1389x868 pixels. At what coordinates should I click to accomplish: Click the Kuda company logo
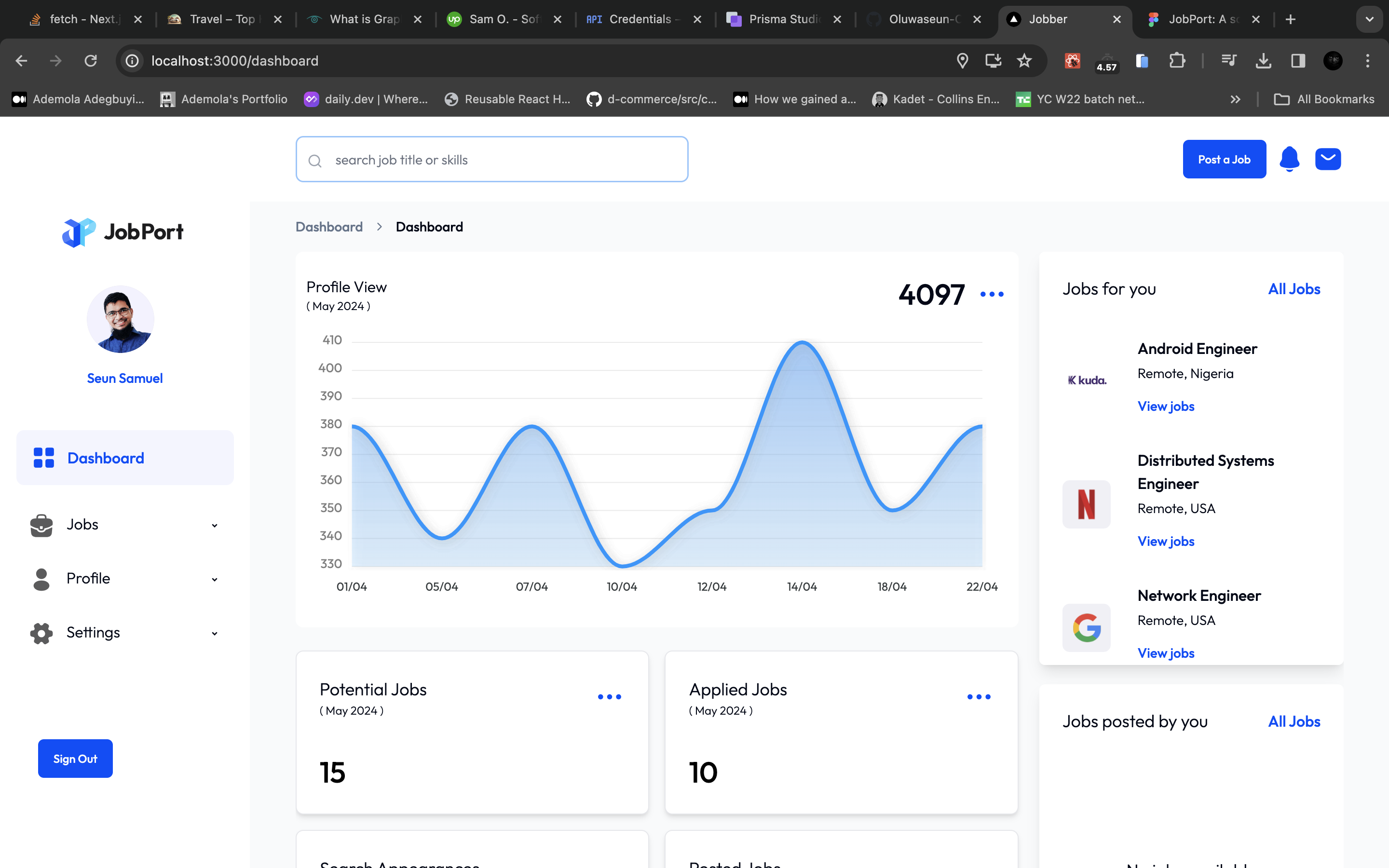[1086, 380]
